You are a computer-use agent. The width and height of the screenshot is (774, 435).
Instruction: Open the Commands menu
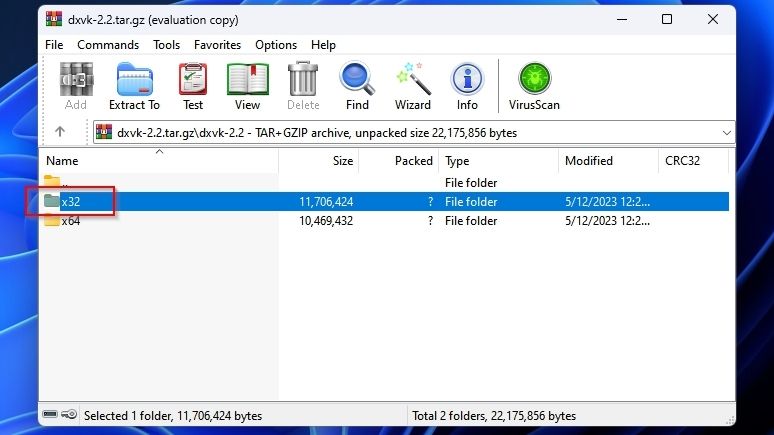(x=108, y=45)
